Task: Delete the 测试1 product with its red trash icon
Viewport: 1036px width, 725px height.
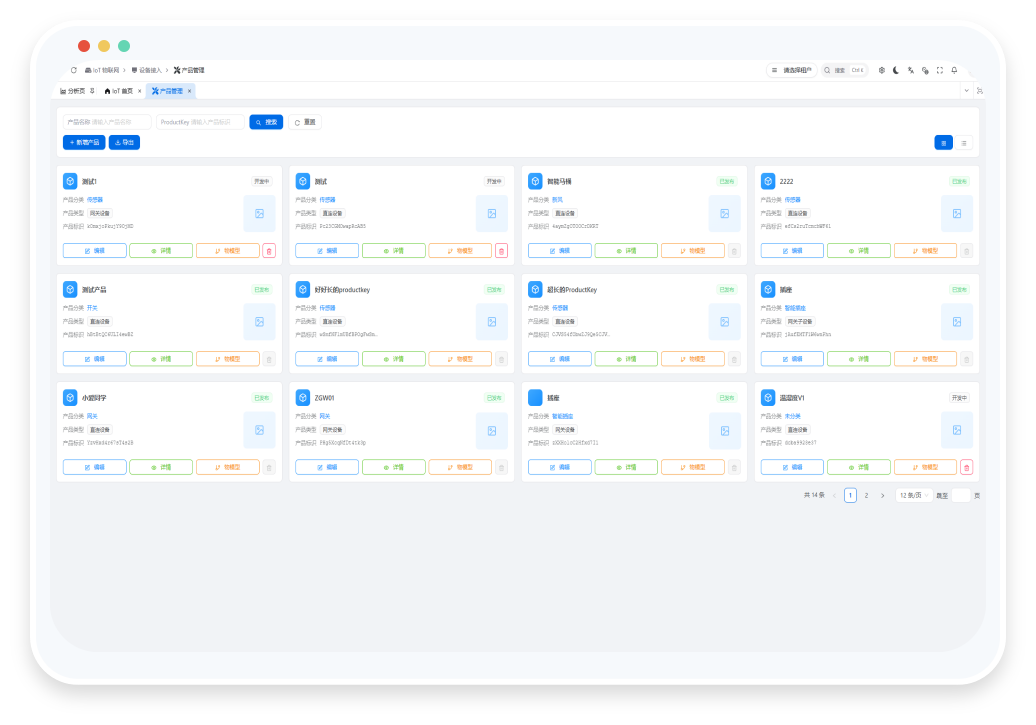Action: pyautogui.click(x=268, y=250)
